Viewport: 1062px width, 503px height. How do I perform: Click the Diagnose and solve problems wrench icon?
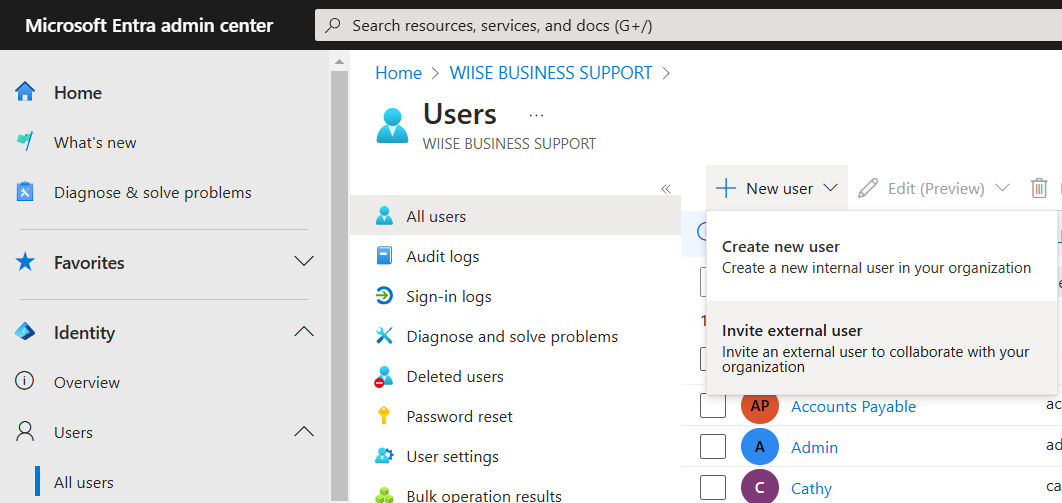(384, 336)
